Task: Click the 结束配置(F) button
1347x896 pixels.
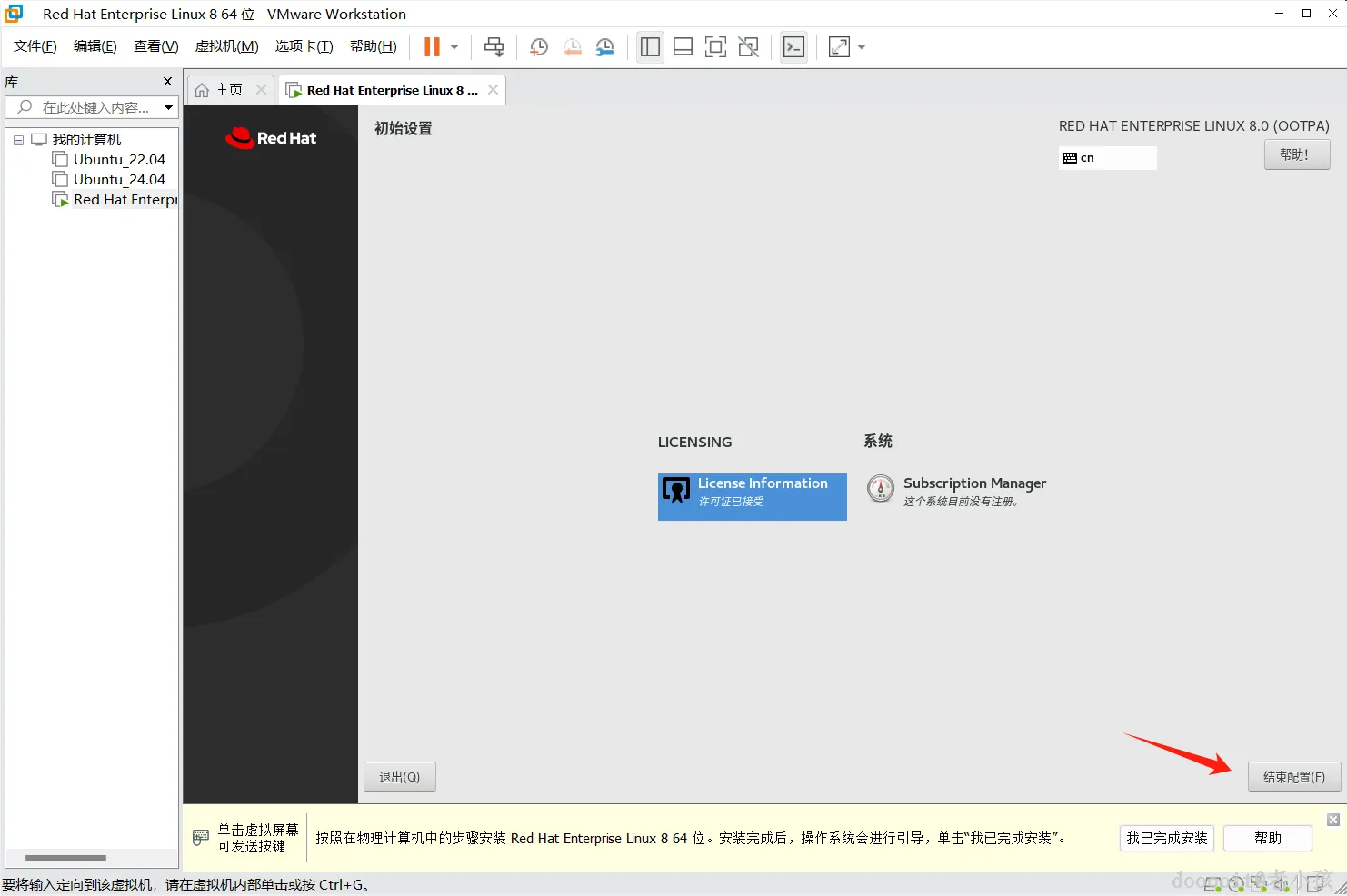Action: (x=1294, y=777)
